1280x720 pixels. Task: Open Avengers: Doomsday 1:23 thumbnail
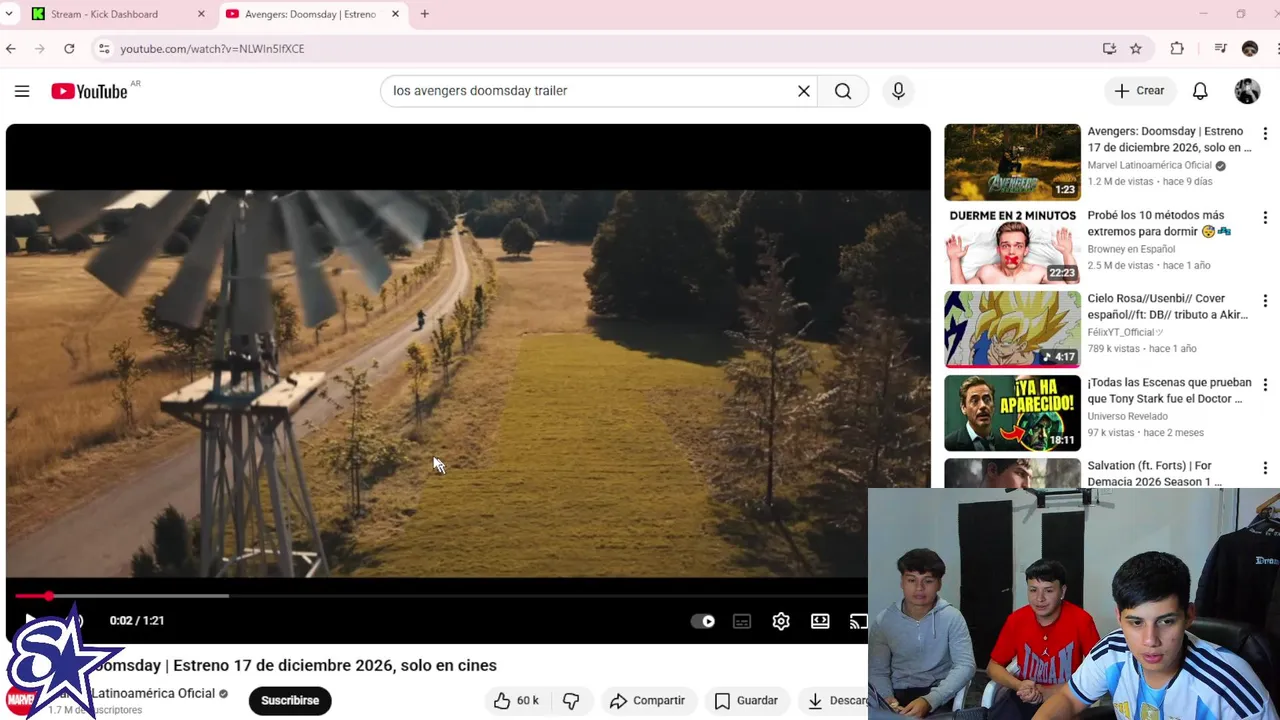(x=1012, y=162)
